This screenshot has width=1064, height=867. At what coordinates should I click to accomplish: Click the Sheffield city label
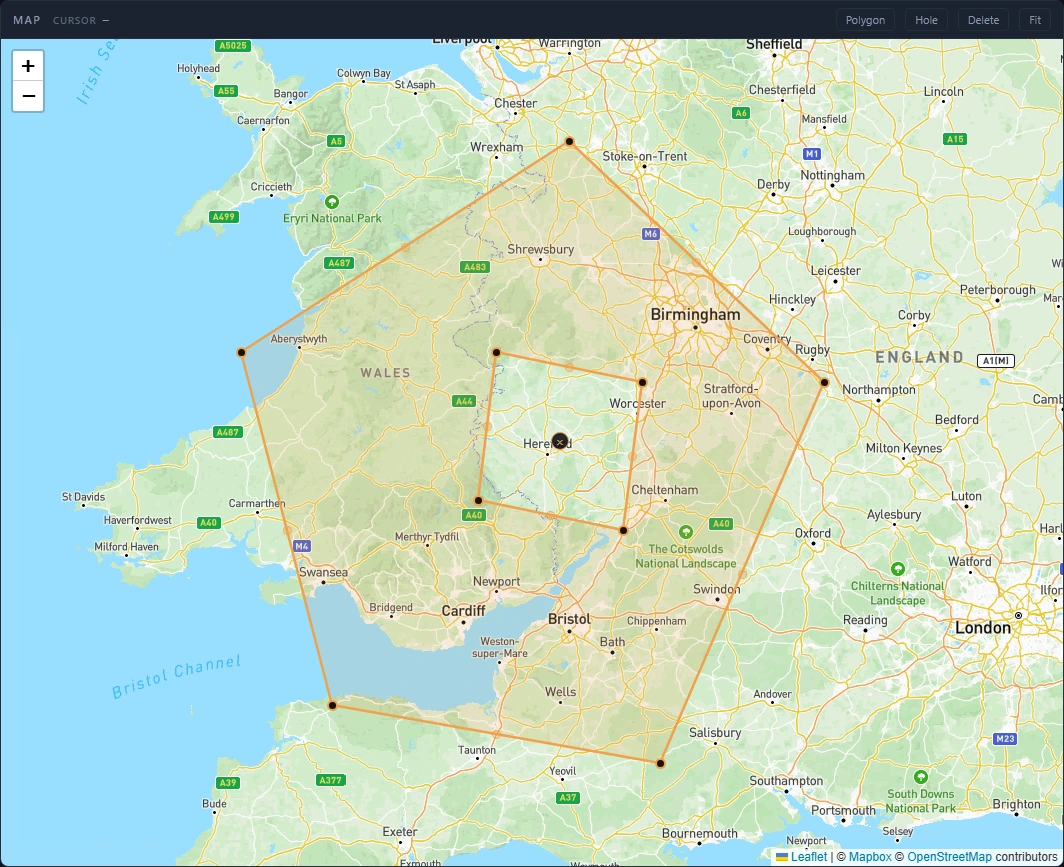click(x=774, y=45)
